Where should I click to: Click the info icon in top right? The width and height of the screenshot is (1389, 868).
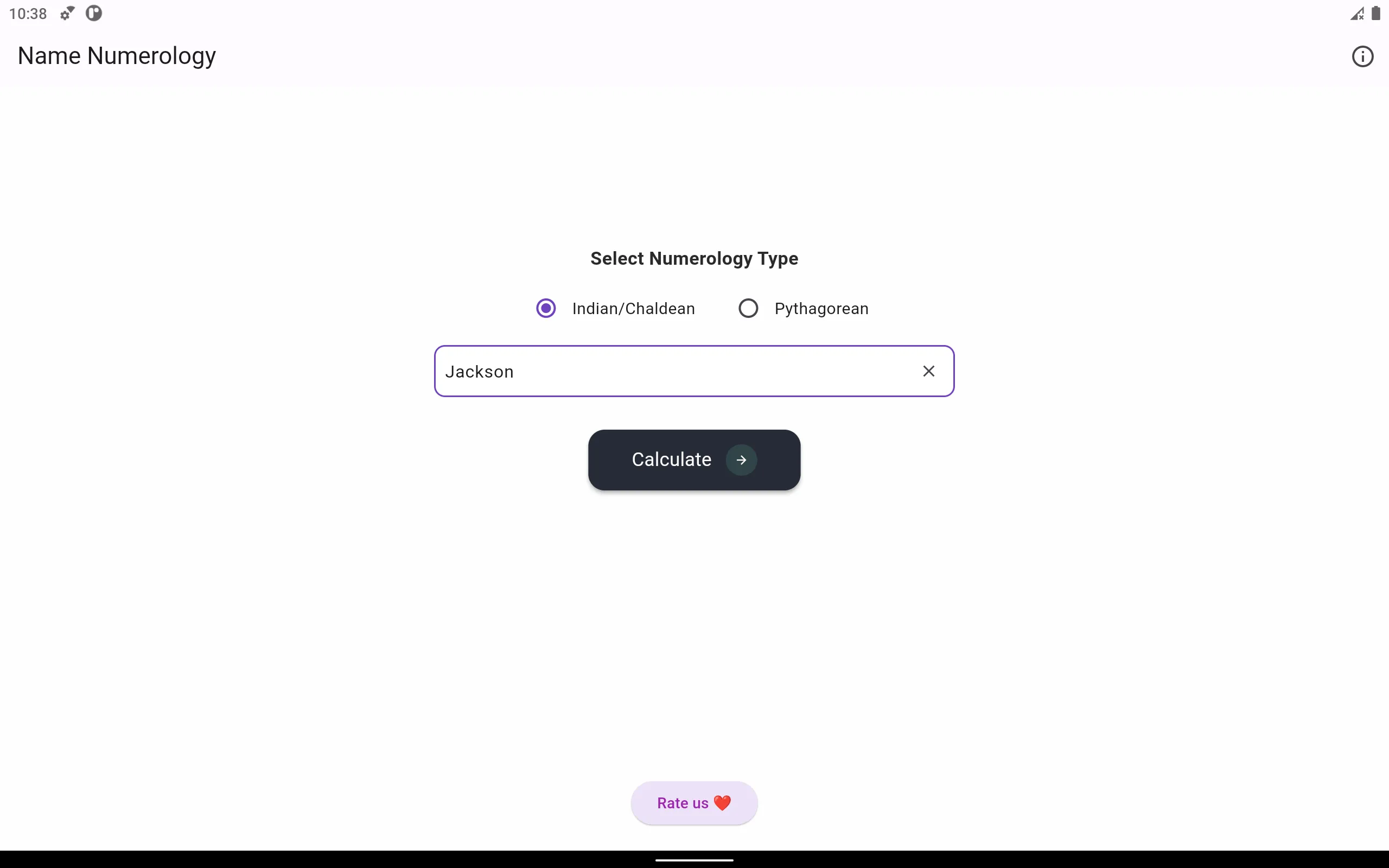1362,55
